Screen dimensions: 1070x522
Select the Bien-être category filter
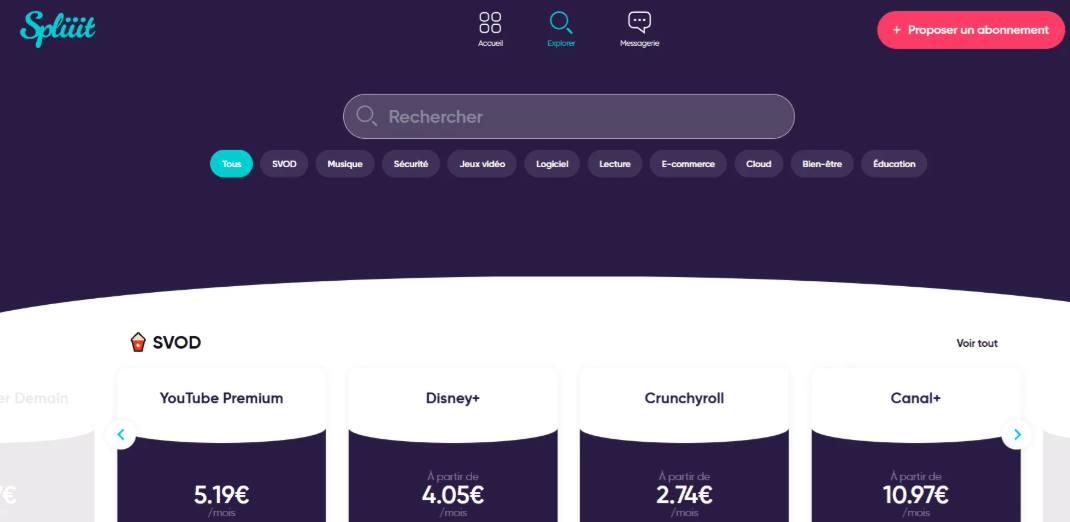[x=822, y=164]
